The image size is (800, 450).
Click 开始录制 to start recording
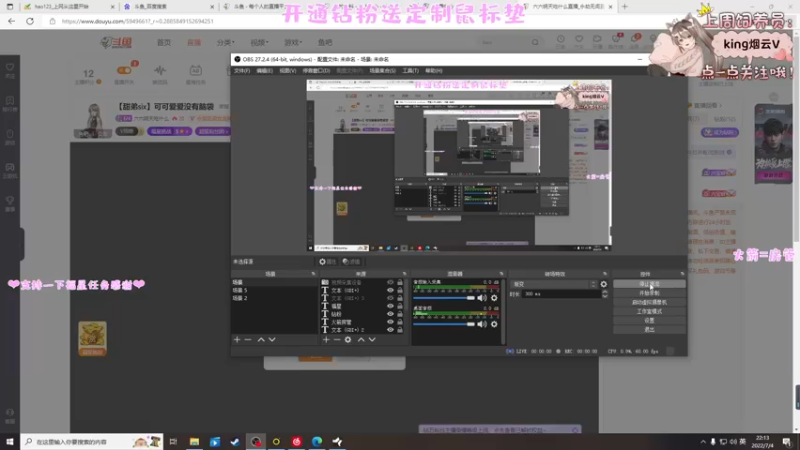[649, 293]
